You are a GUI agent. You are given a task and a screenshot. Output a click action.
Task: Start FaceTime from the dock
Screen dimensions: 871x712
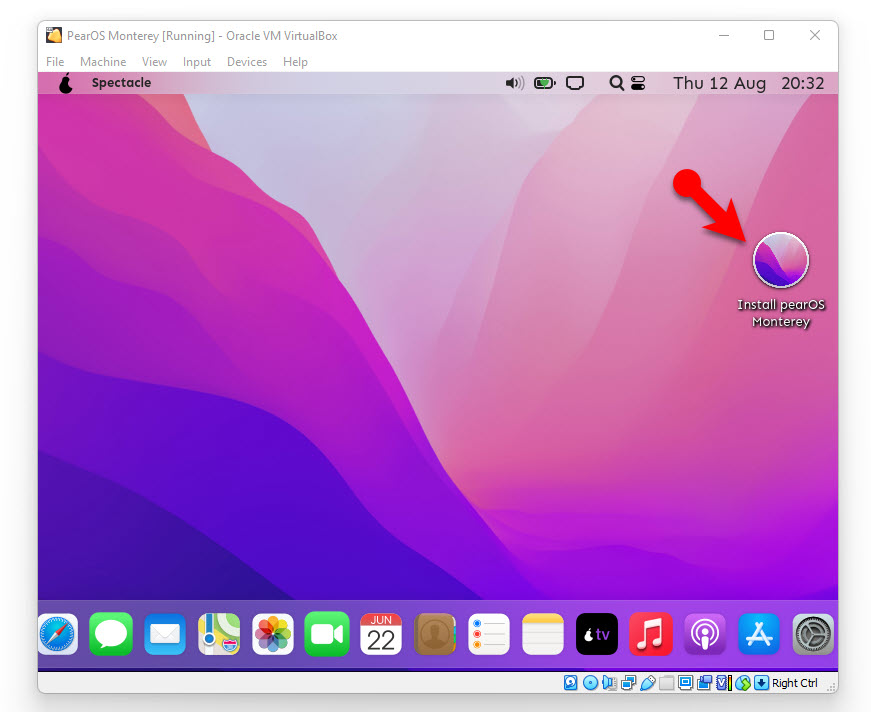327,634
